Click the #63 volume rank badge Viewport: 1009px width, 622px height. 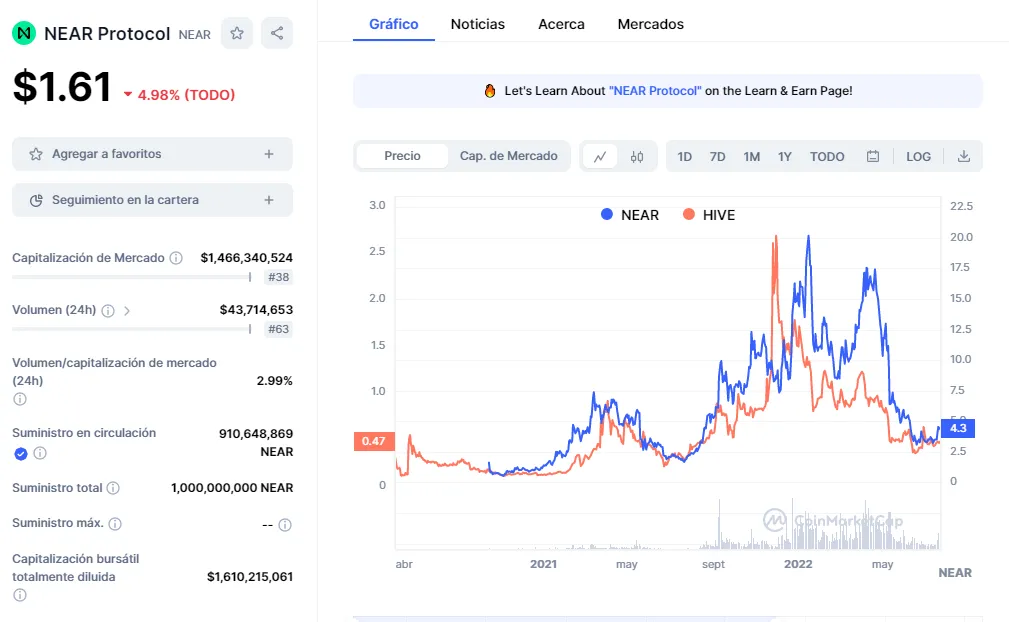click(278, 329)
